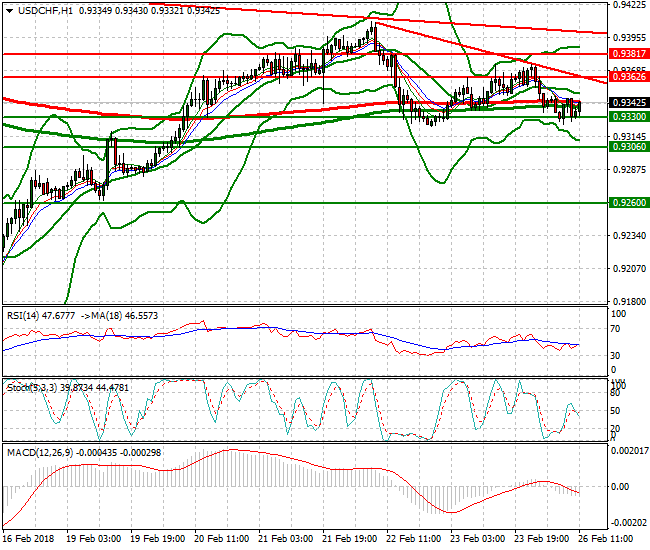Select the USDCHF,H1 chart title text
650x550 pixels.
tap(45, 11)
